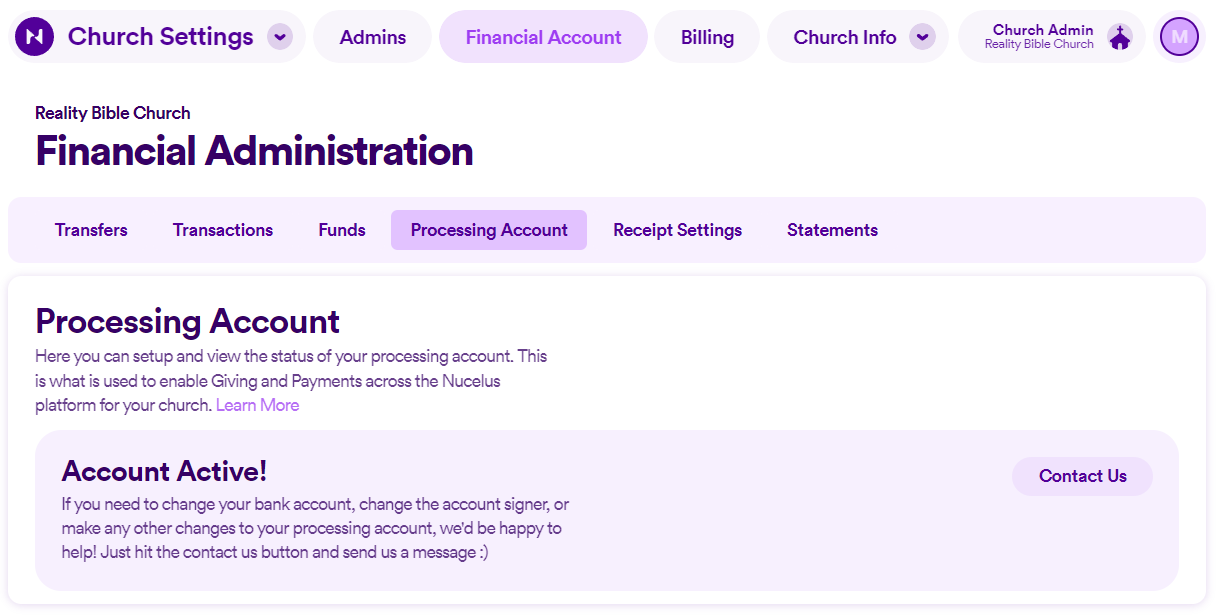Open the M profile avatar

click(1179, 36)
